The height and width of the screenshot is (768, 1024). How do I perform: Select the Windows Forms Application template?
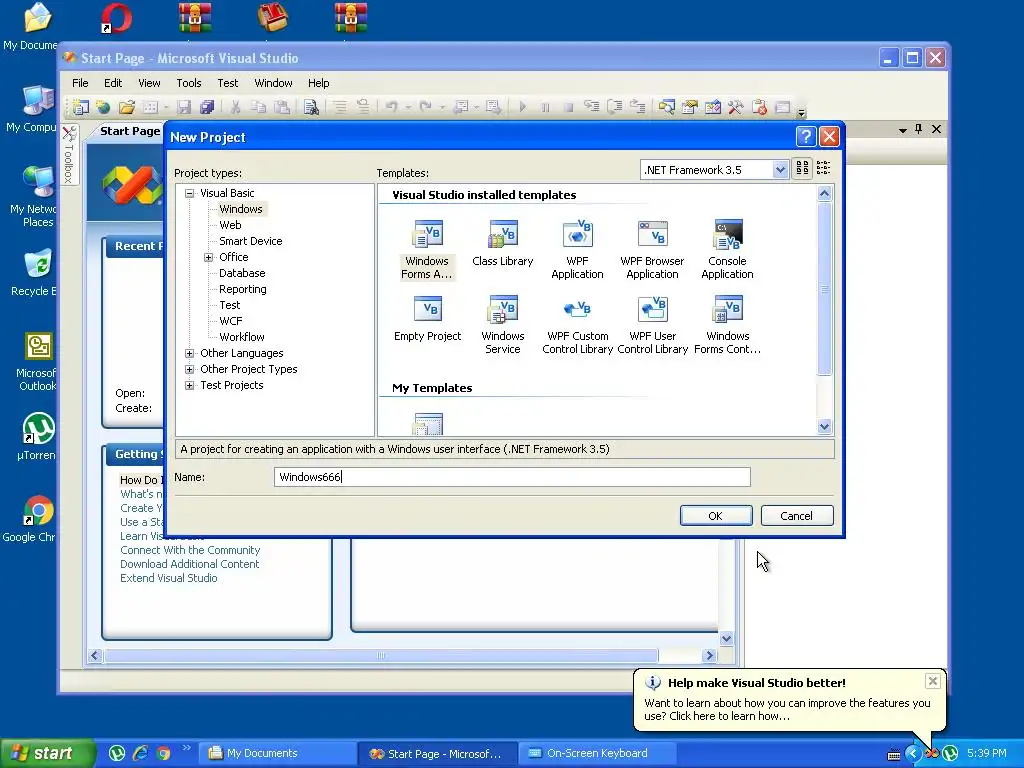point(426,249)
